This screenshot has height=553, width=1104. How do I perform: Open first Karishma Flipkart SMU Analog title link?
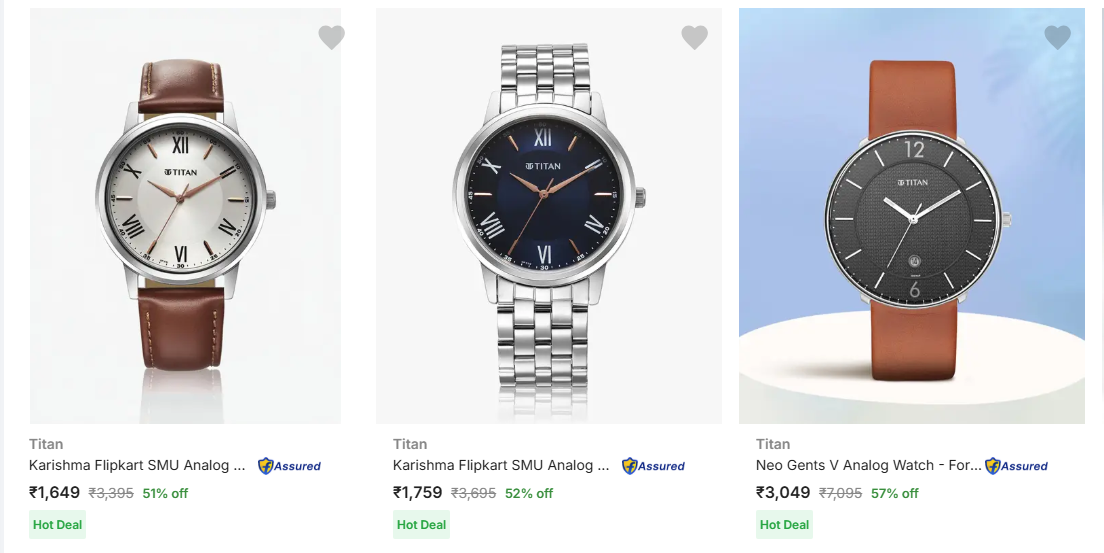point(137,465)
